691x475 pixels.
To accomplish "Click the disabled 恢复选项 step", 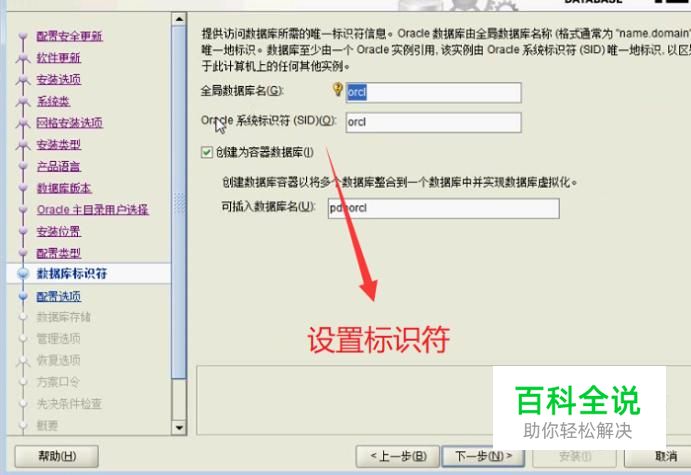I will [x=59, y=360].
